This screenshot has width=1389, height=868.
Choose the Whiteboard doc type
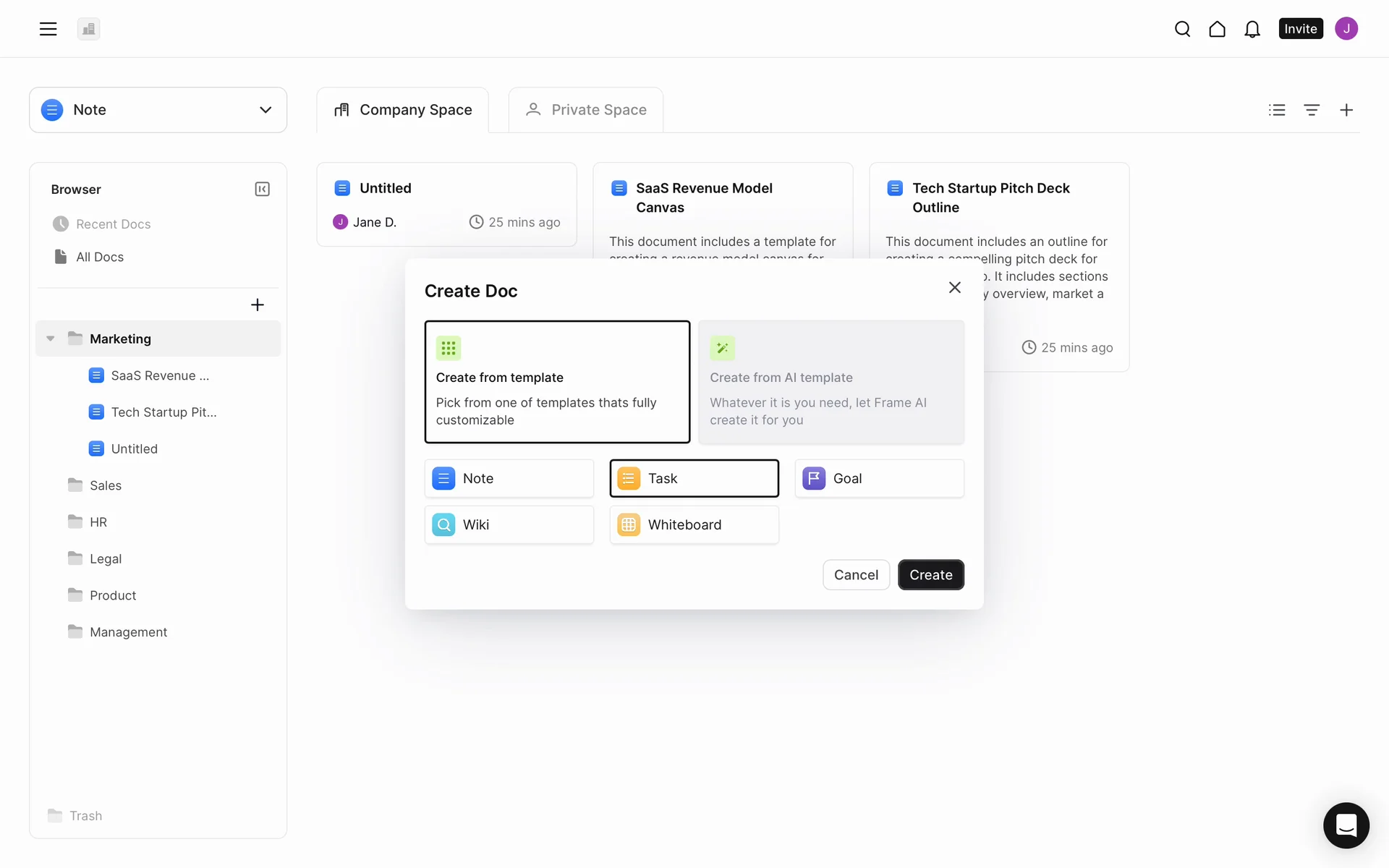(x=694, y=525)
